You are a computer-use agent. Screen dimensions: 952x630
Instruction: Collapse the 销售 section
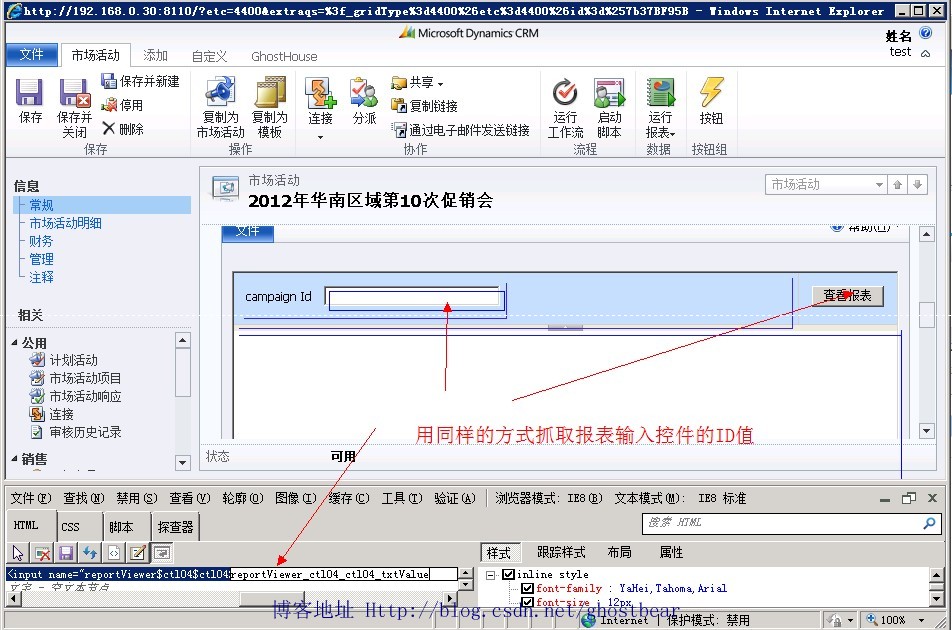14,459
